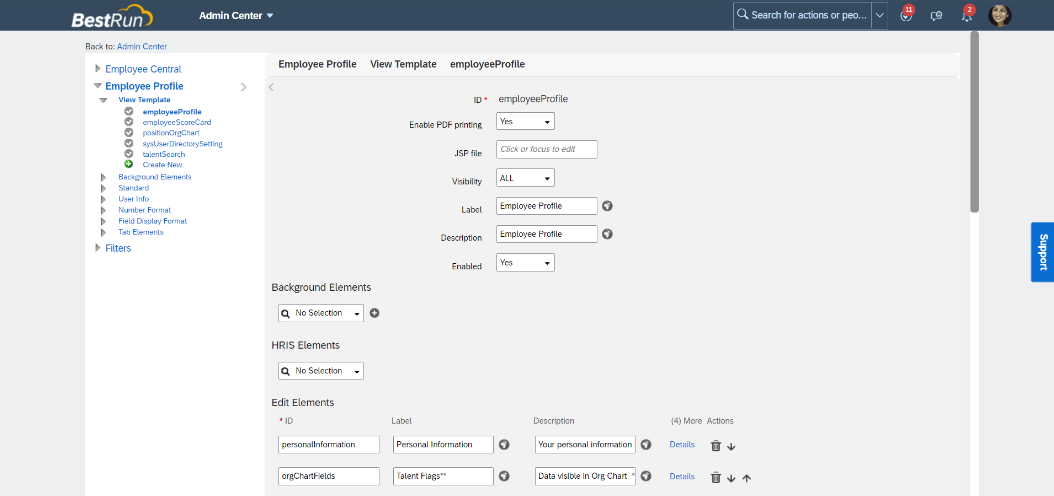Click translation globe icon next to Label field
Viewport: 1054px width, 496px height.
607,206
